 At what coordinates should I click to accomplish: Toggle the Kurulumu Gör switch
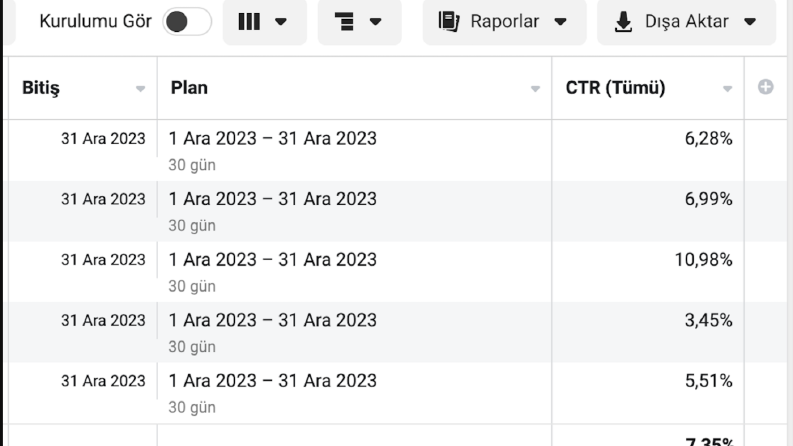[187, 22]
